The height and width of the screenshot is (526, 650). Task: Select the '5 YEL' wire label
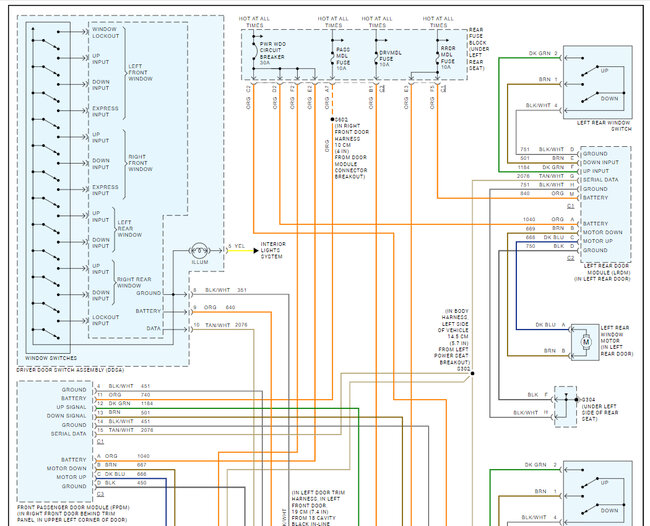(237, 246)
